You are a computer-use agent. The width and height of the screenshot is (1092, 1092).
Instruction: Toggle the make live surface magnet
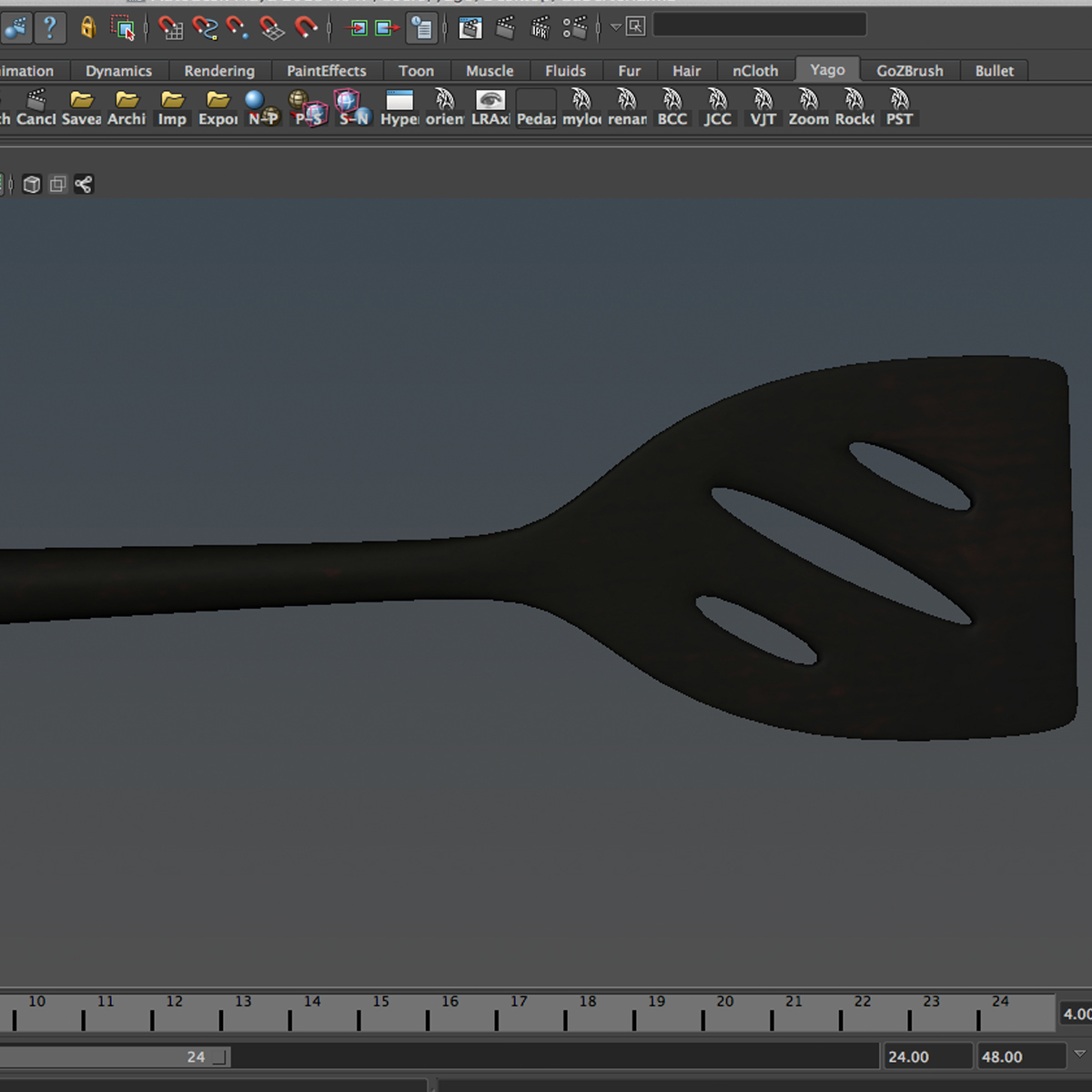tap(306, 28)
